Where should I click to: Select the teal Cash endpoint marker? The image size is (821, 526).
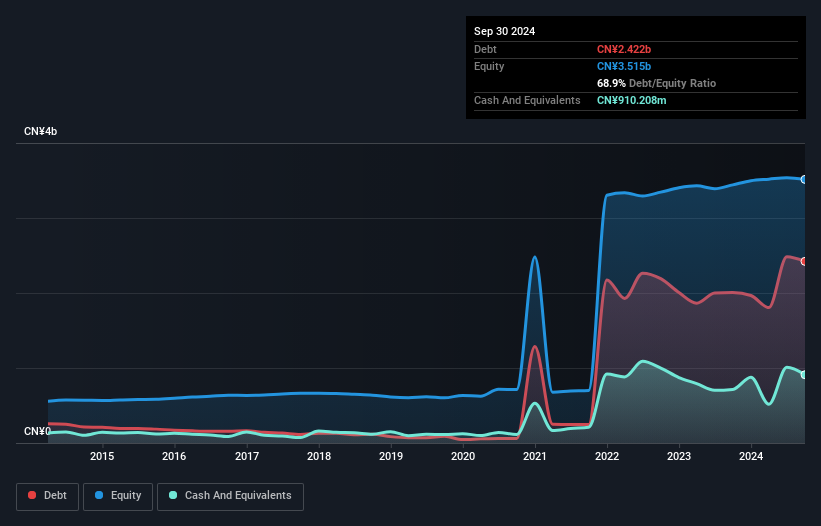click(x=804, y=375)
